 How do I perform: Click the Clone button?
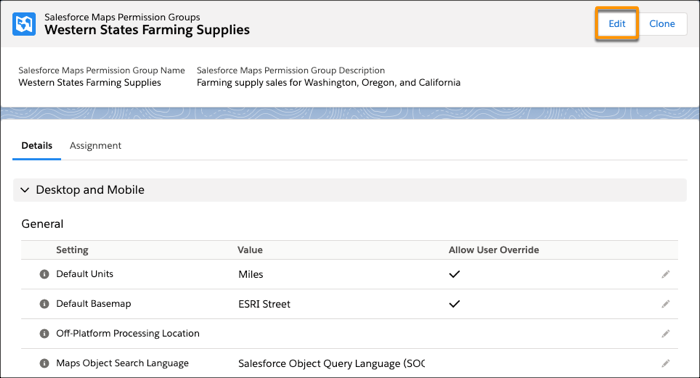click(x=662, y=24)
